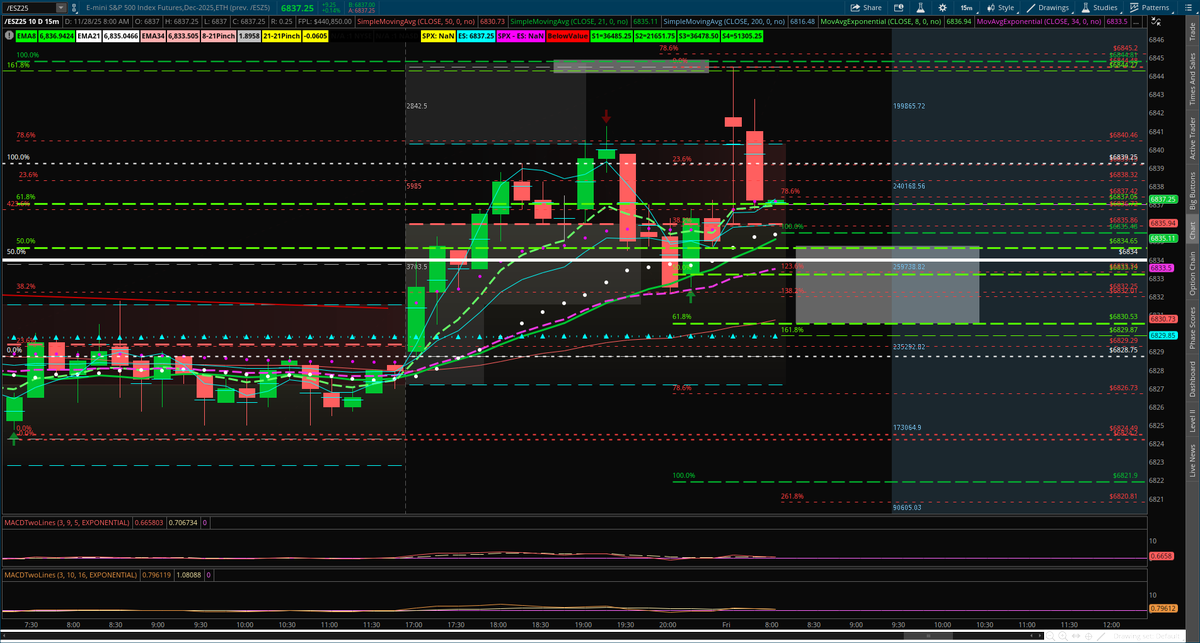
Task: Open the list menu icon at top right
Action: pos(1188,7)
